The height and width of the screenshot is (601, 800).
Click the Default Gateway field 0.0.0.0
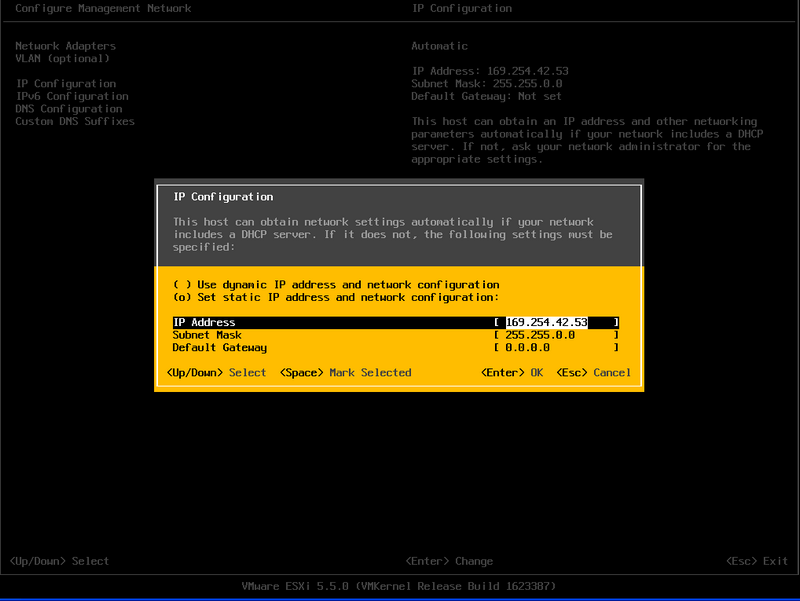pyautogui.click(x=557, y=347)
